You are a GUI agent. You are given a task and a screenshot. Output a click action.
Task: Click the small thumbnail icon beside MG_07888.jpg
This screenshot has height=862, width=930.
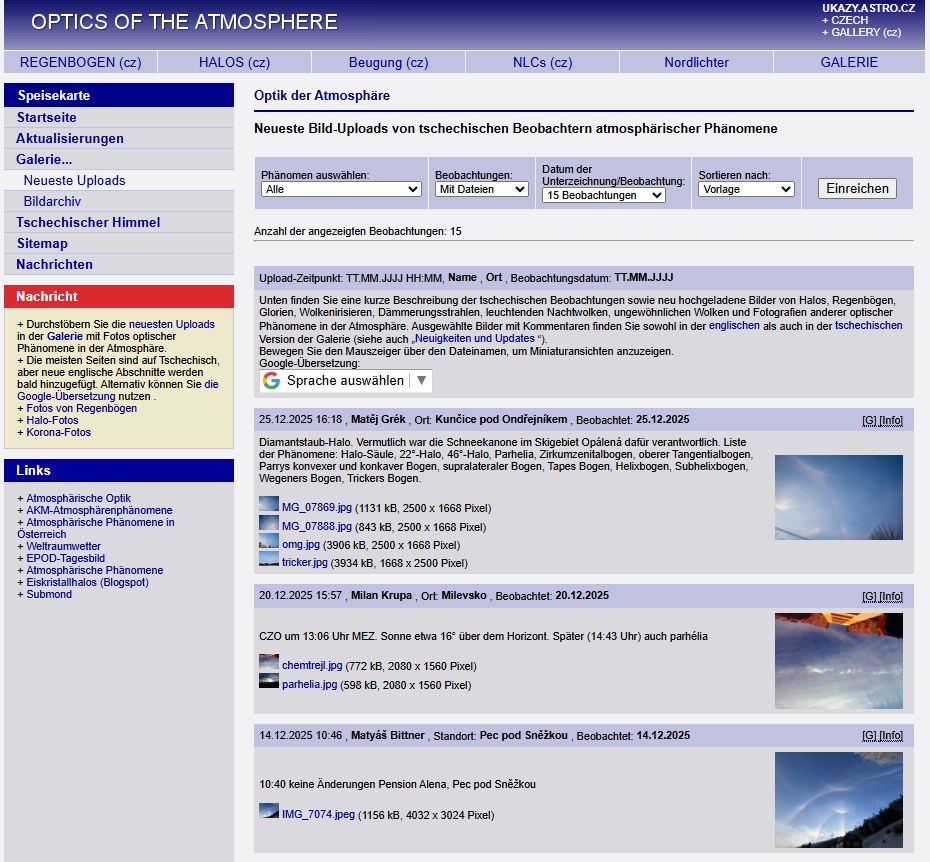(x=268, y=524)
